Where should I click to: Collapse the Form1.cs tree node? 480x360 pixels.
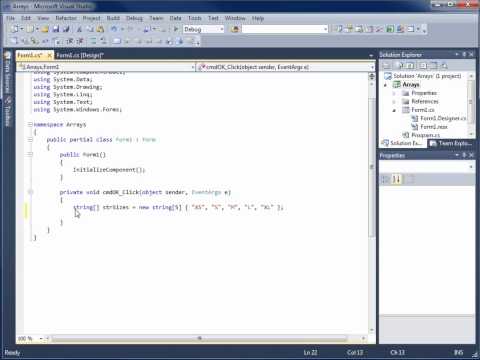394,110
